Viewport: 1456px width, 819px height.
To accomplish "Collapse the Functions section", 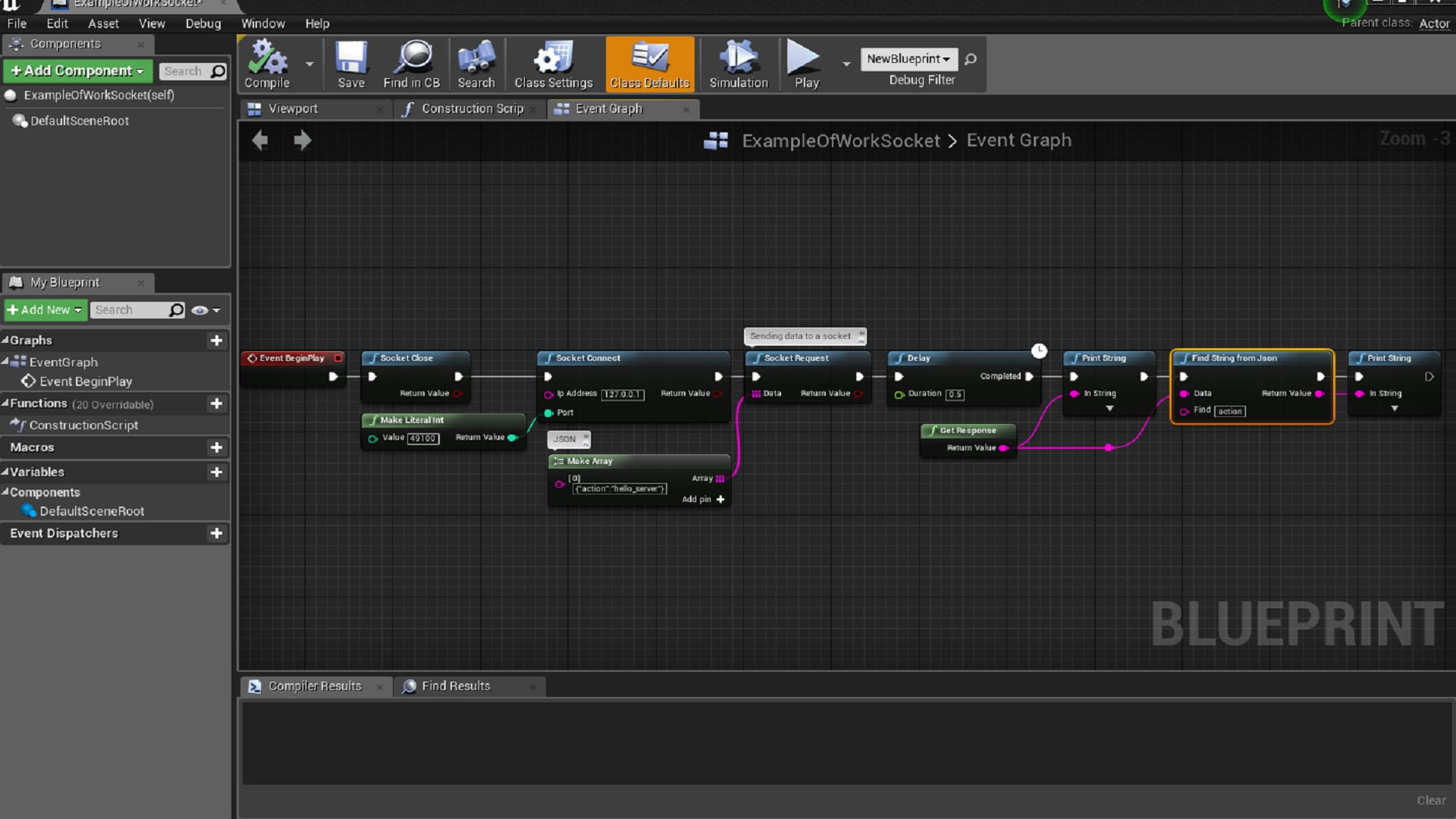I will (x=6, y=403).
